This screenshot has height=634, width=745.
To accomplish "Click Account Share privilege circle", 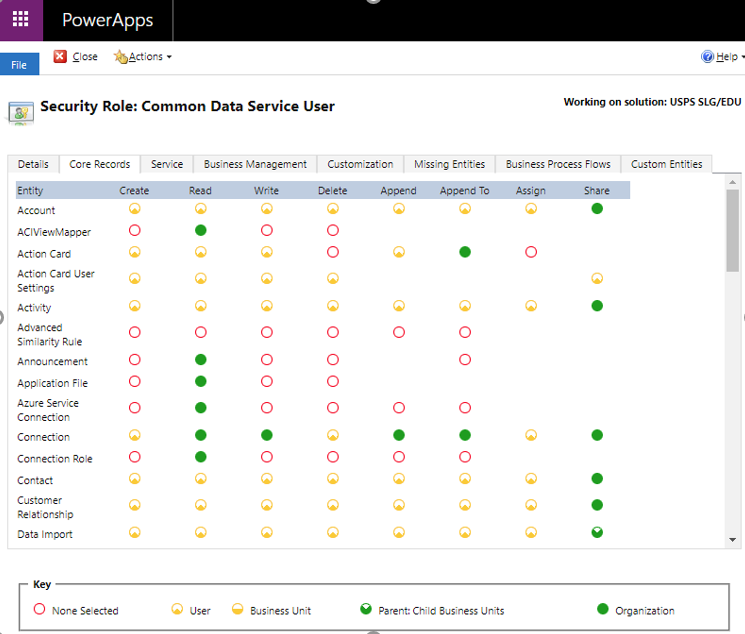I will click(x=597, y=208).
